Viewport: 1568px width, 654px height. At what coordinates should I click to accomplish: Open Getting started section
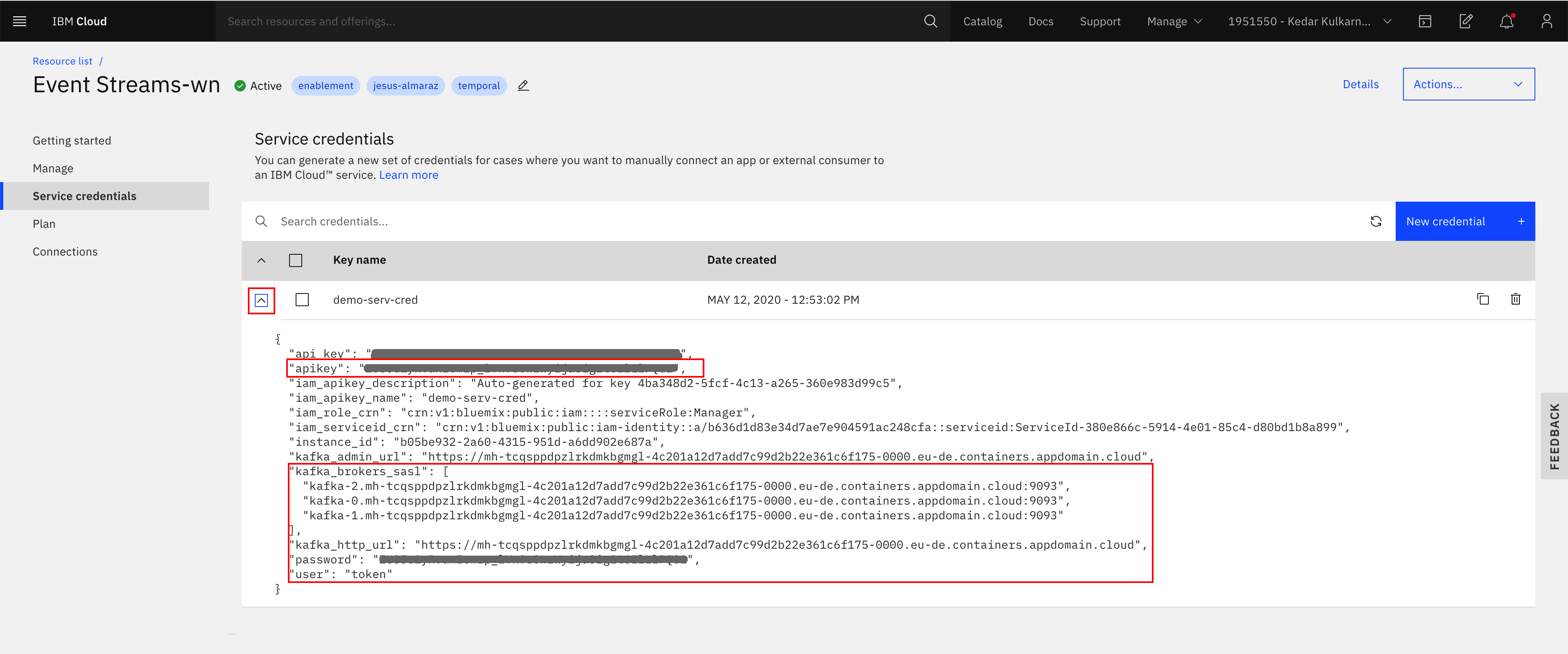coord(72,140)
